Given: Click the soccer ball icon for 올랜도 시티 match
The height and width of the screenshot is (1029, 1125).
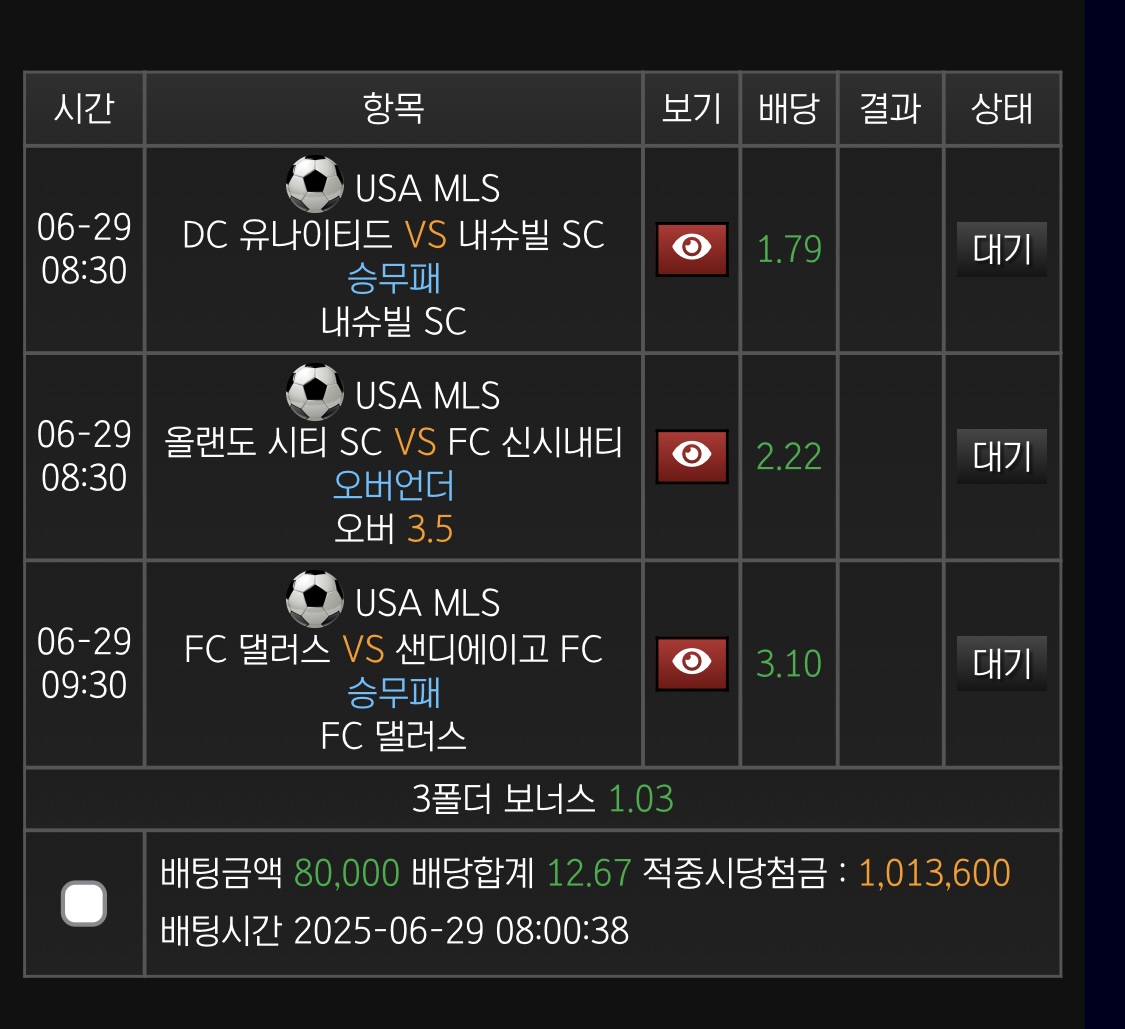Looking at the screenshot, I should click(x=314, y=392).
